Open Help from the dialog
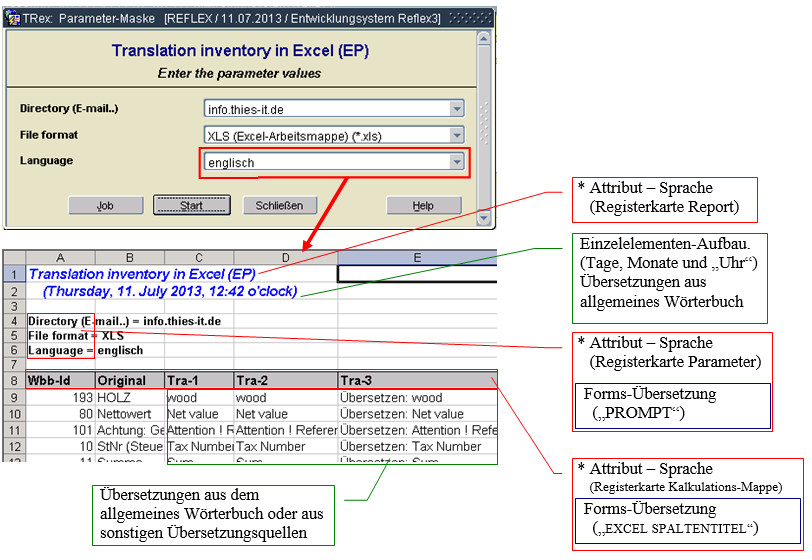This screenshot has height=560, width=812. click(x=423, y=206)
